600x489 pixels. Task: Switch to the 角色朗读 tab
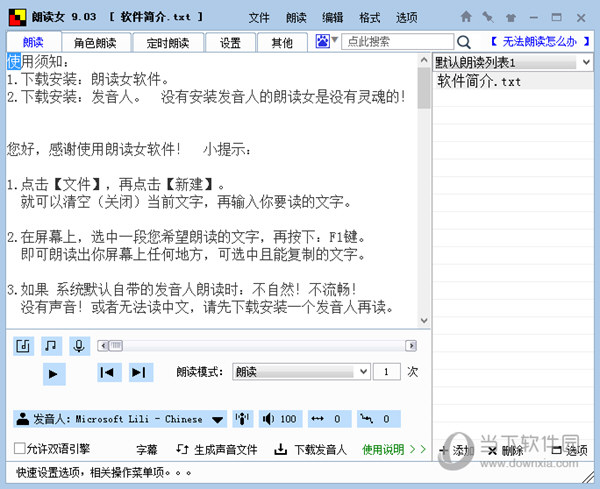coord(96,42)
